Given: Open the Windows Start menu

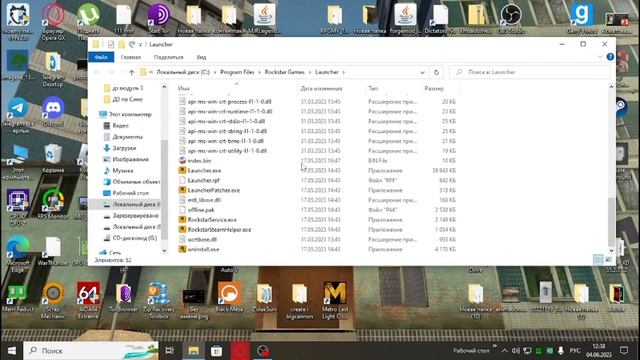Looking at the screenshot, I should click(11, 351).
